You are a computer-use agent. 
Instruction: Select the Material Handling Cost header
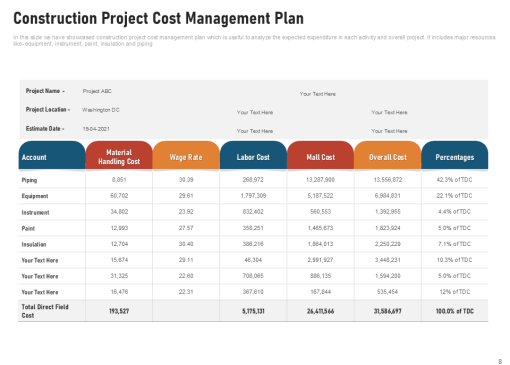(x=119, y=155)
